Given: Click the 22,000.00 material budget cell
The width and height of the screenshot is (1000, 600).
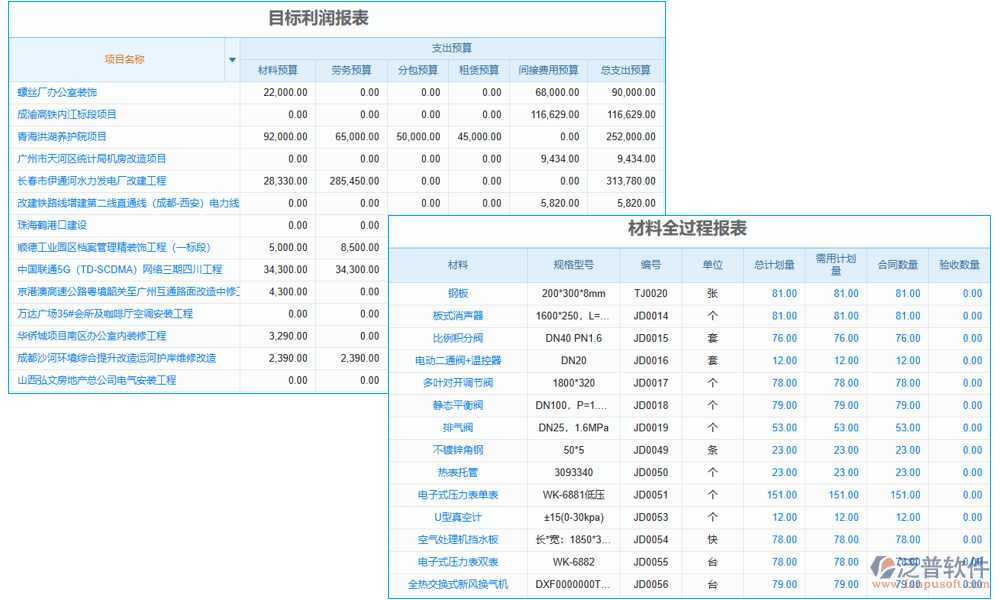Looking at the screenshot, I should 287,92.
